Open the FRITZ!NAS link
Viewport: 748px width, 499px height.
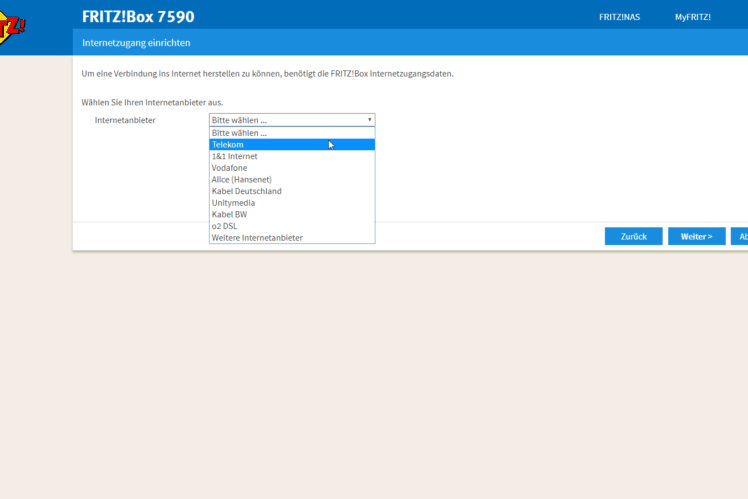pos(619,17)
